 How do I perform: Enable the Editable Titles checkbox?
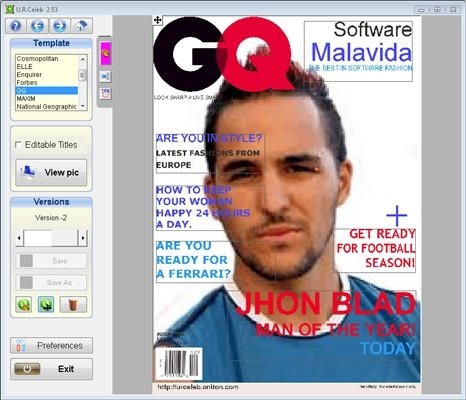click(18, 145)
